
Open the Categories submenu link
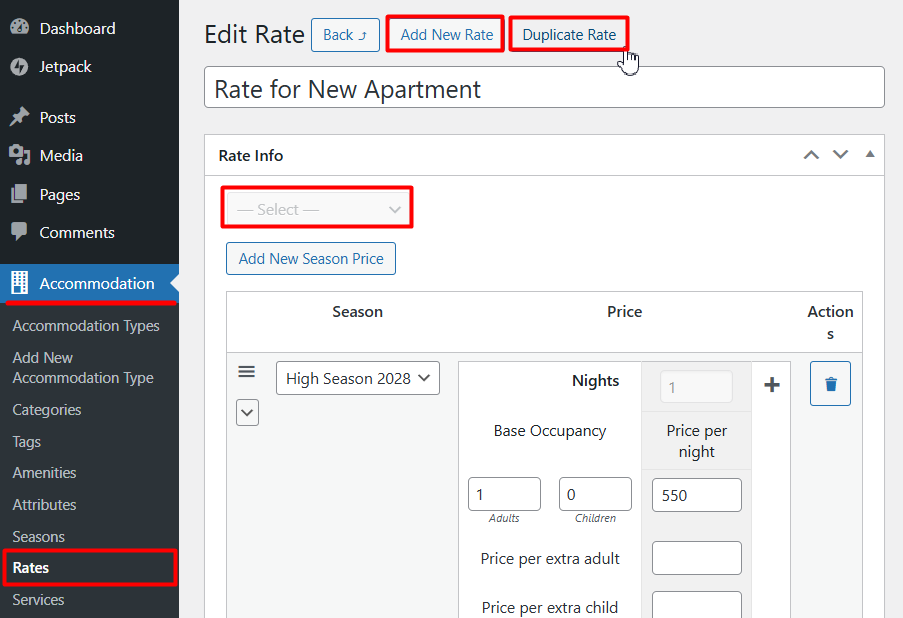tap(47, 410)
